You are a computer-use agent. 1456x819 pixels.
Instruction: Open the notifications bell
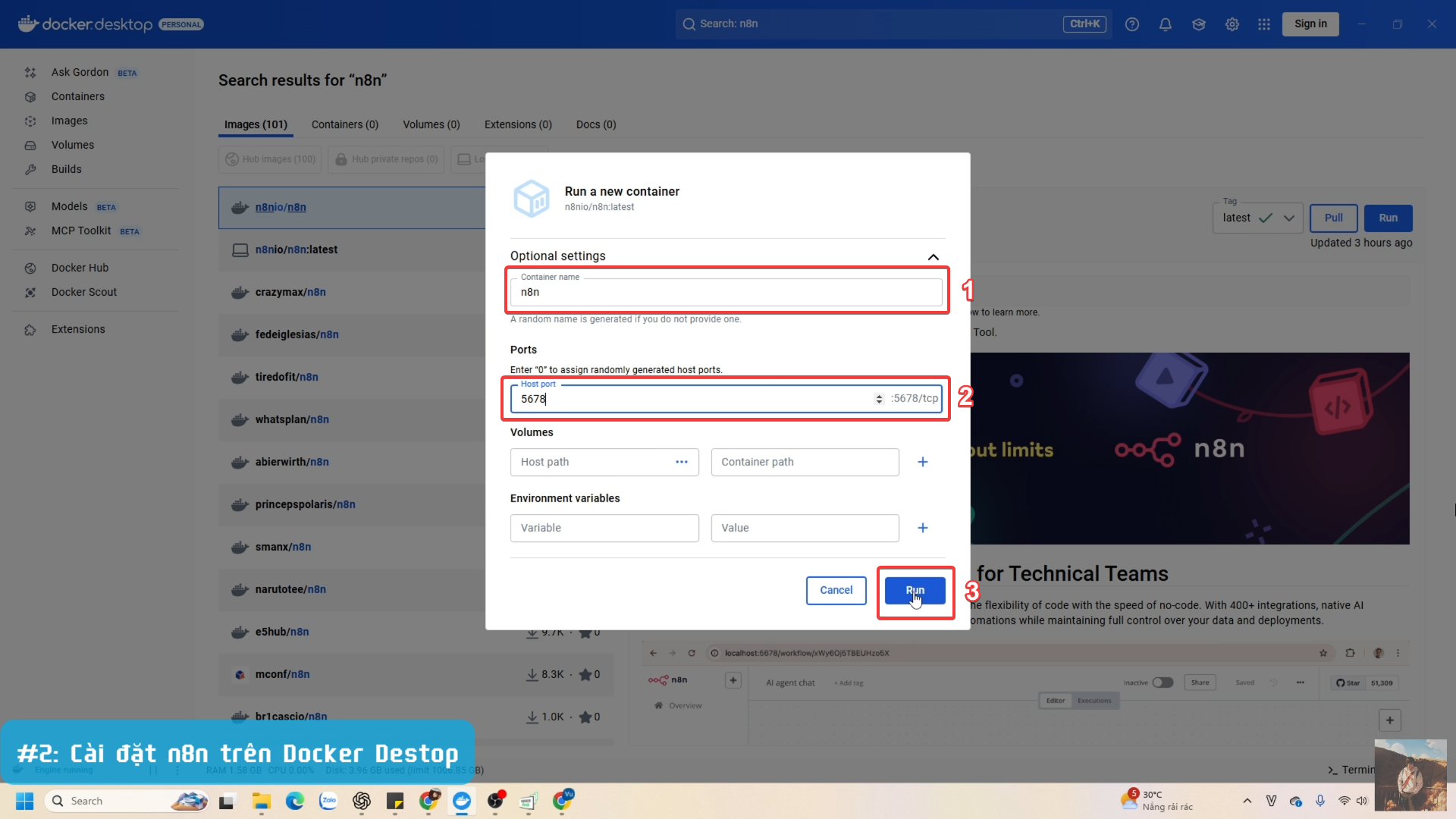click(1166, 24)
